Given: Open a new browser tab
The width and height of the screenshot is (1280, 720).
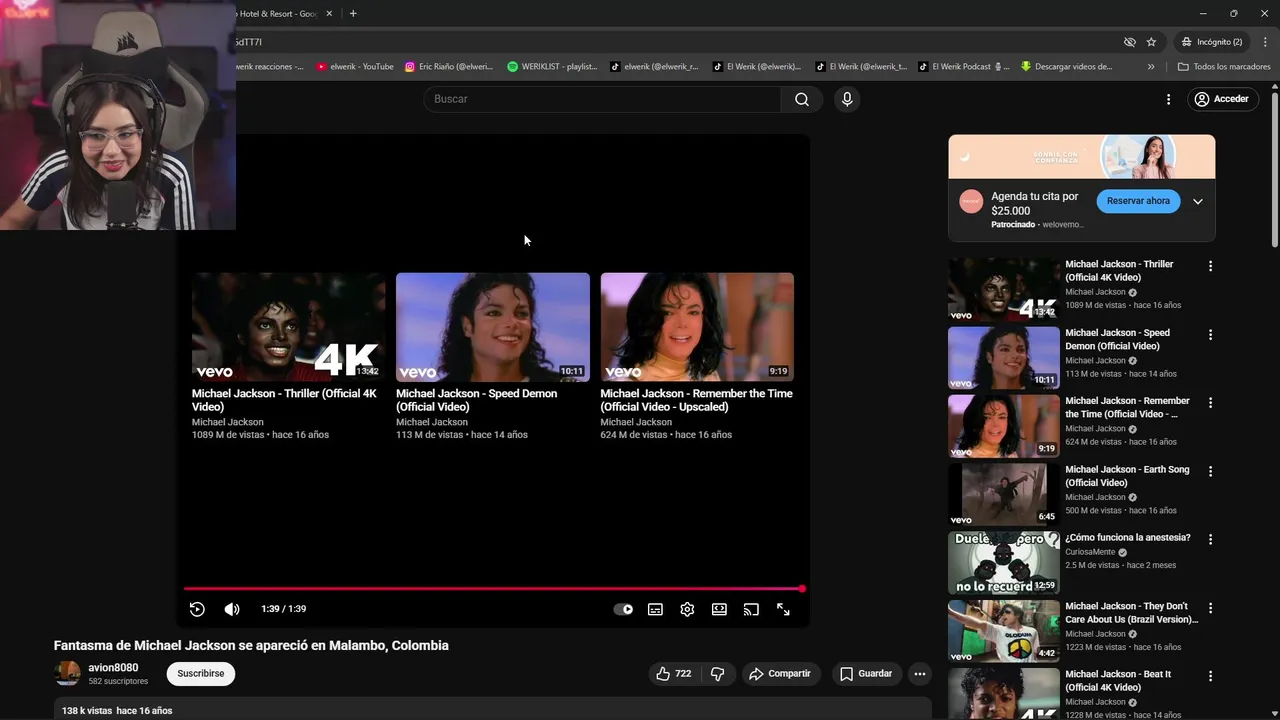Looking at the screenshot, I should [x=353, y=14].
